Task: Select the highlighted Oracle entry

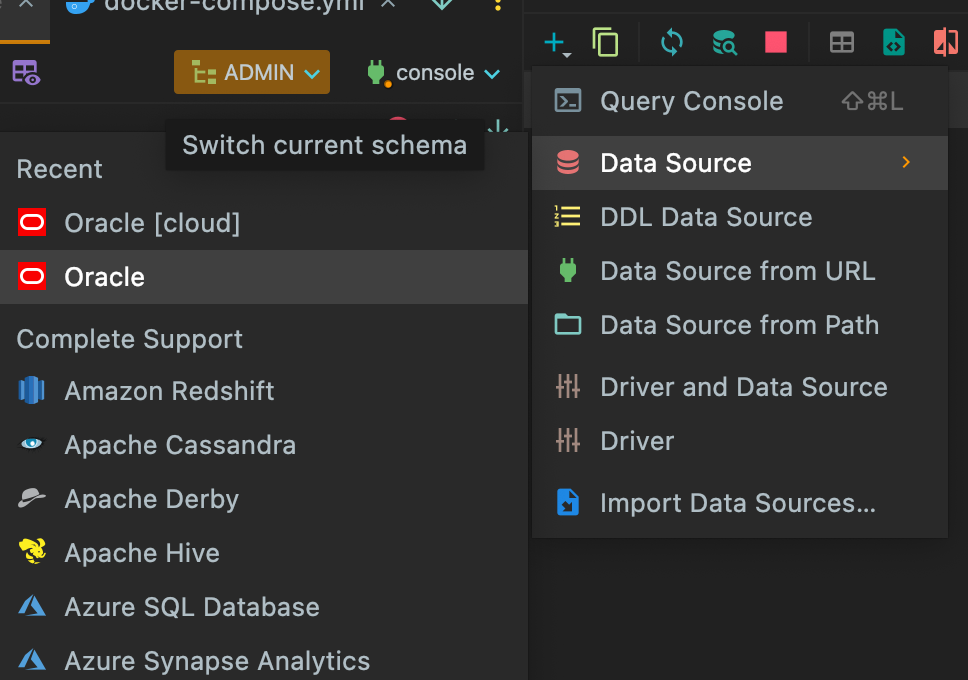Action: (264, 277)
